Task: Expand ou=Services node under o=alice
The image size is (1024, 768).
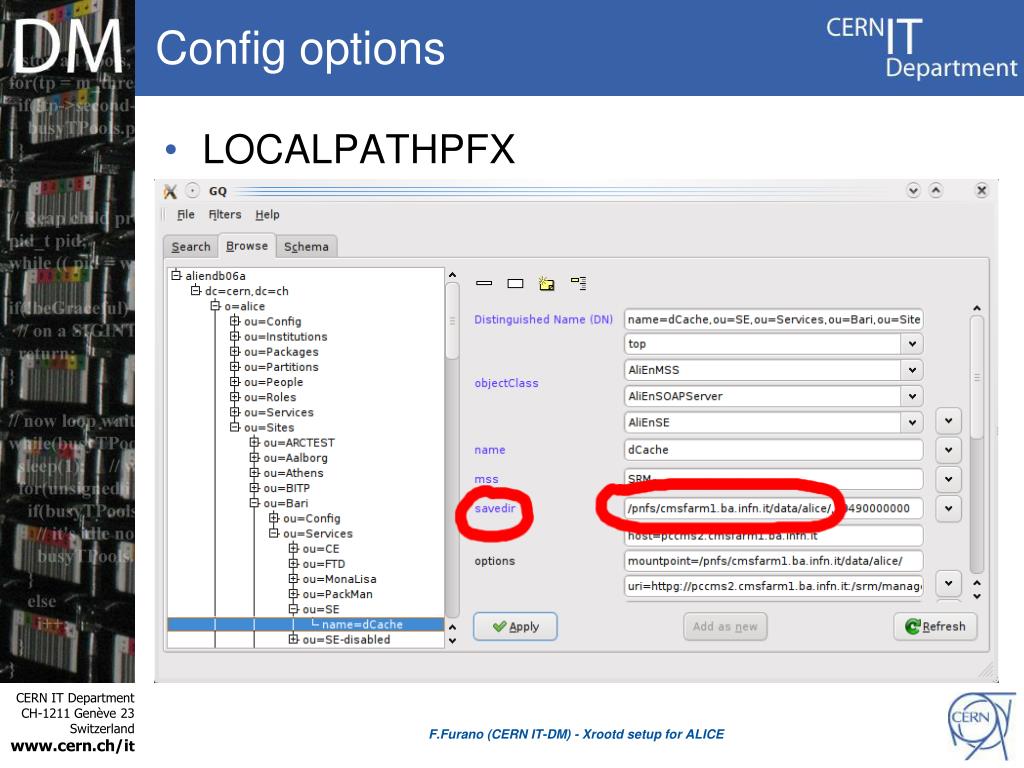Action: [234, 411]
